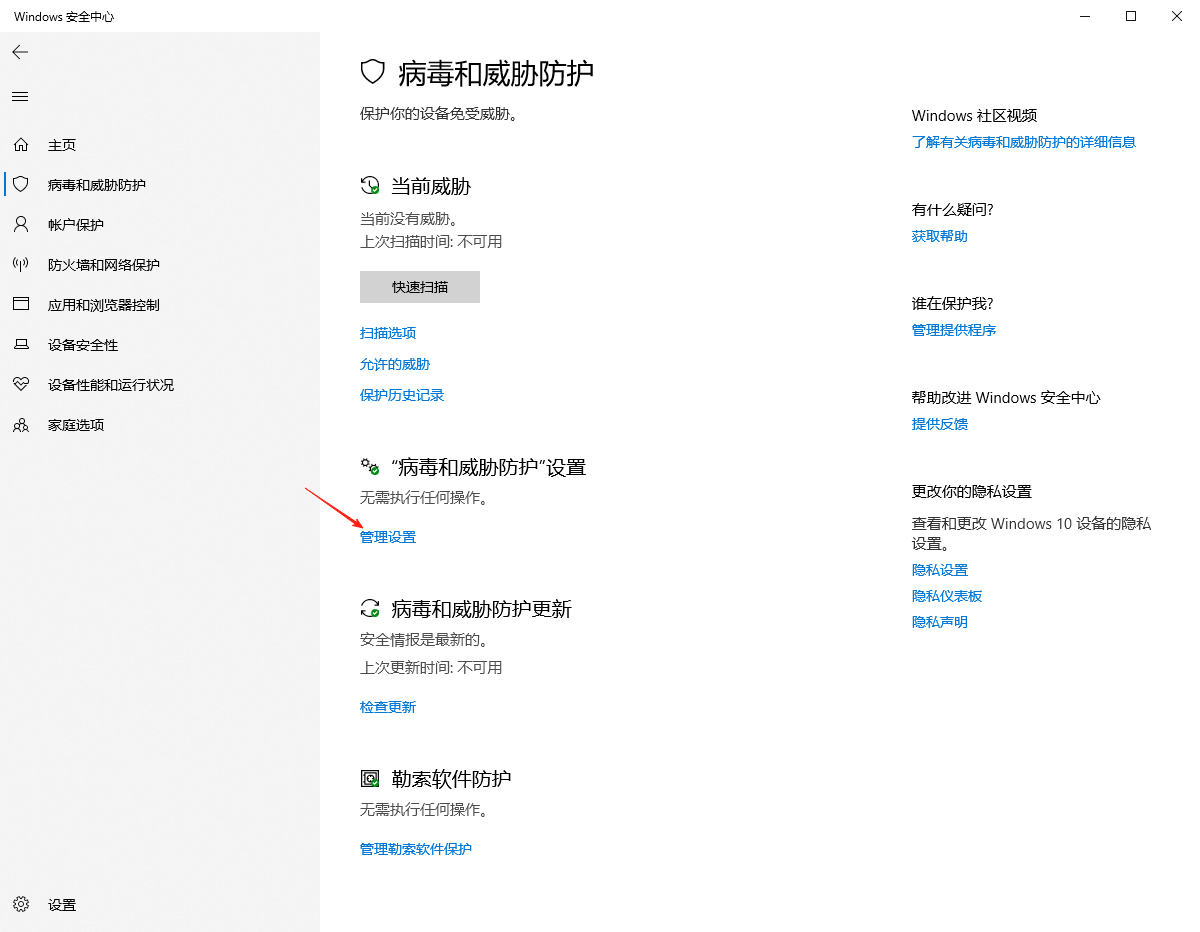Click the wireless icon for 防火墙和网络保护

coord(21,265)
